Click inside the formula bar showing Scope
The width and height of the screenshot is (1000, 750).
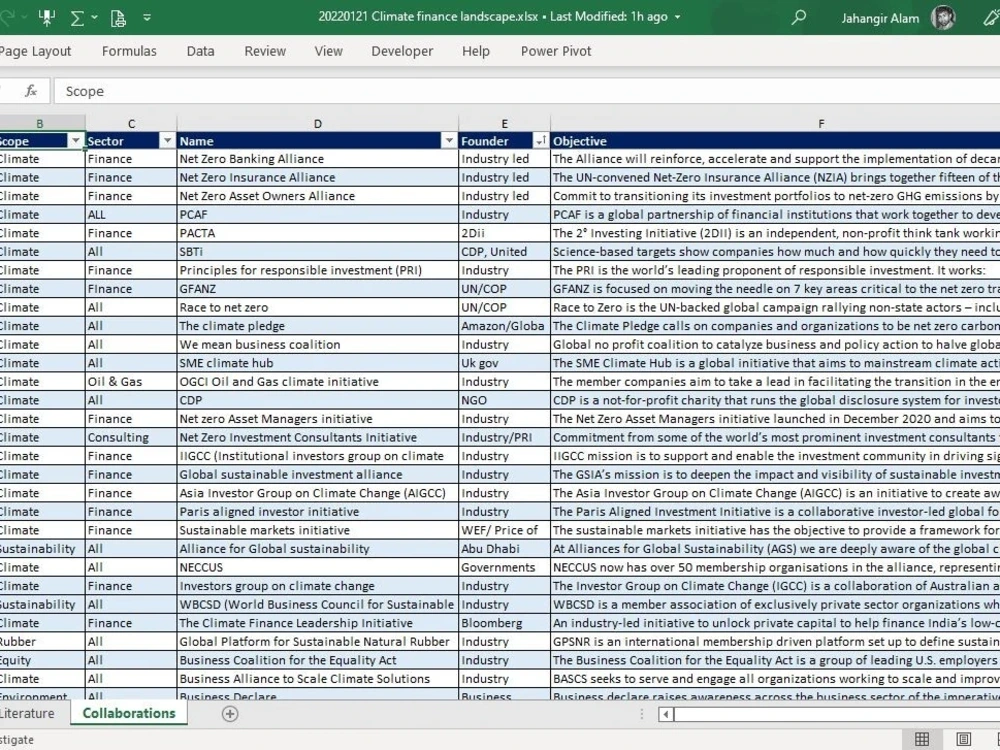click(x=527, y=91)
